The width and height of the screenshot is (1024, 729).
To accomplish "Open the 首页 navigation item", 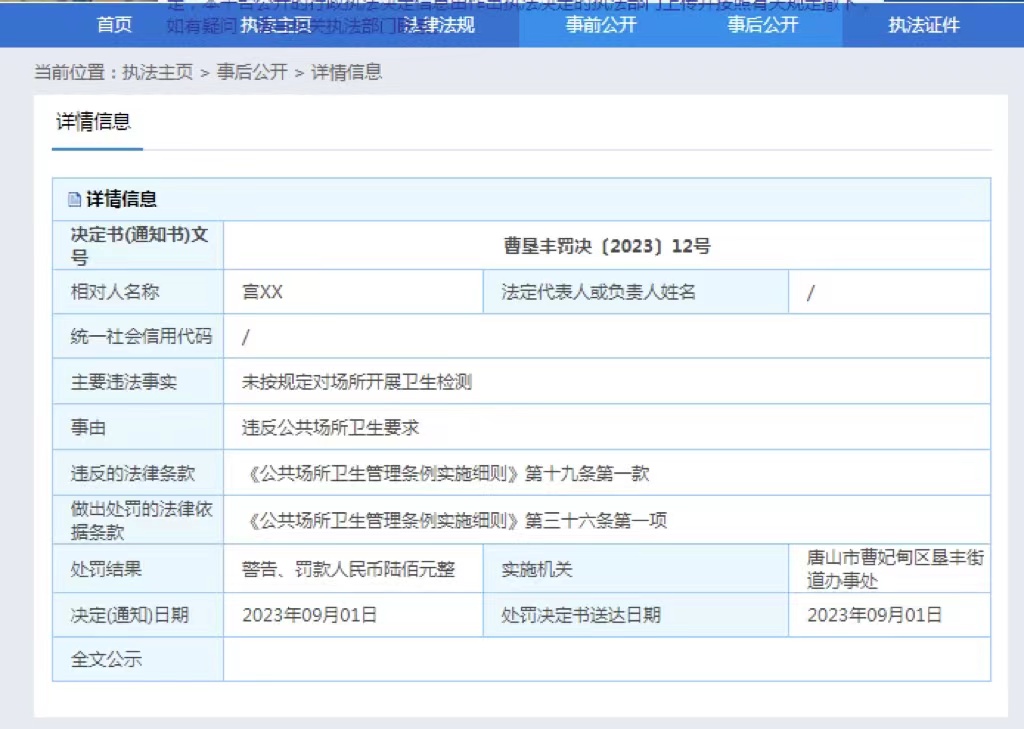I will 114,25.
